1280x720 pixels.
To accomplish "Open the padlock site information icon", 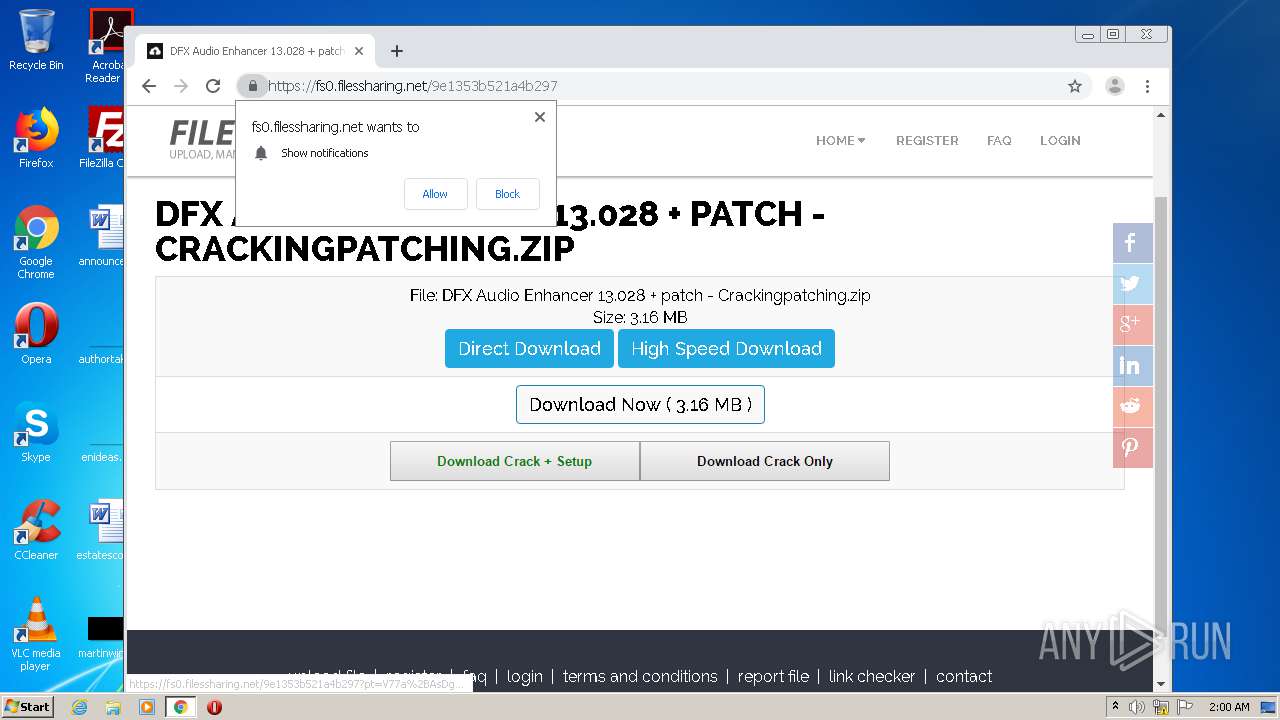I will click(x=252, y=86).
